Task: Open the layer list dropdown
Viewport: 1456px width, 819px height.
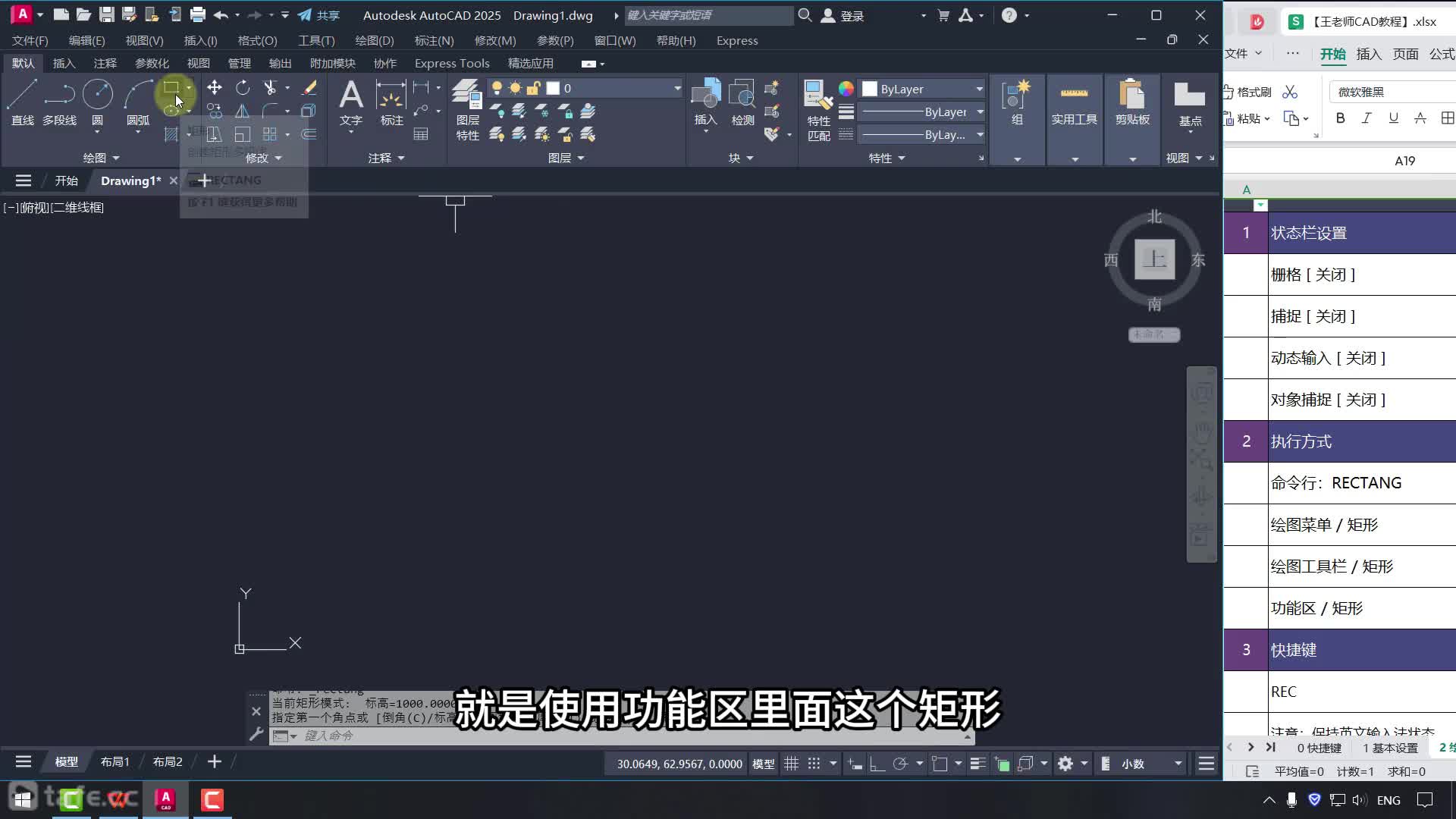Action: (x=677, y=89)
